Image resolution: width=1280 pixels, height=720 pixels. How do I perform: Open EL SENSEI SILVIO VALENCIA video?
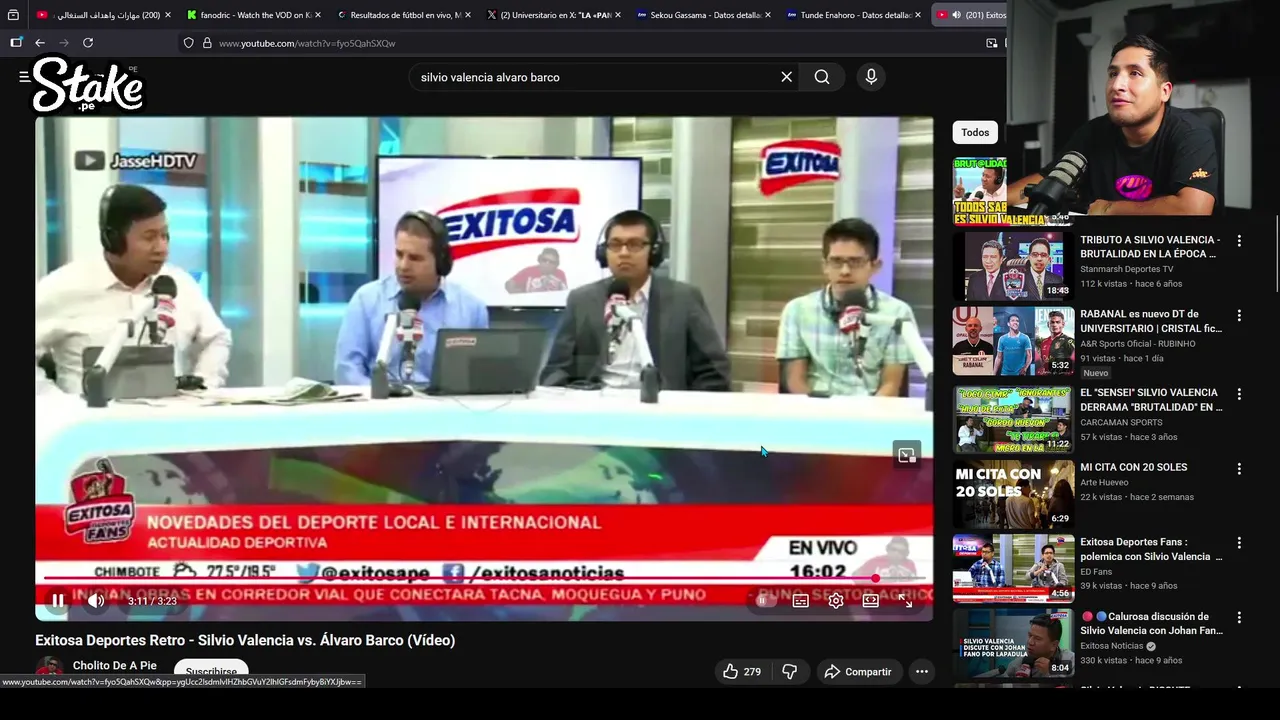click(x=1151, y=400)
